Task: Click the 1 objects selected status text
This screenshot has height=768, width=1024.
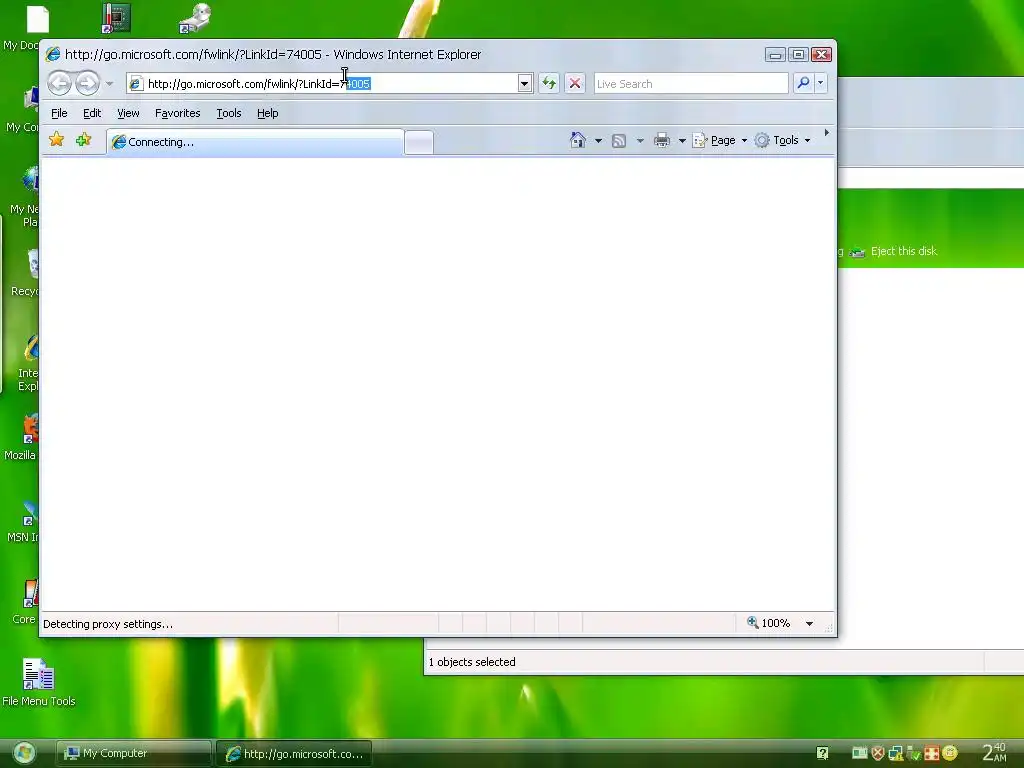Action: coord(472,662)
